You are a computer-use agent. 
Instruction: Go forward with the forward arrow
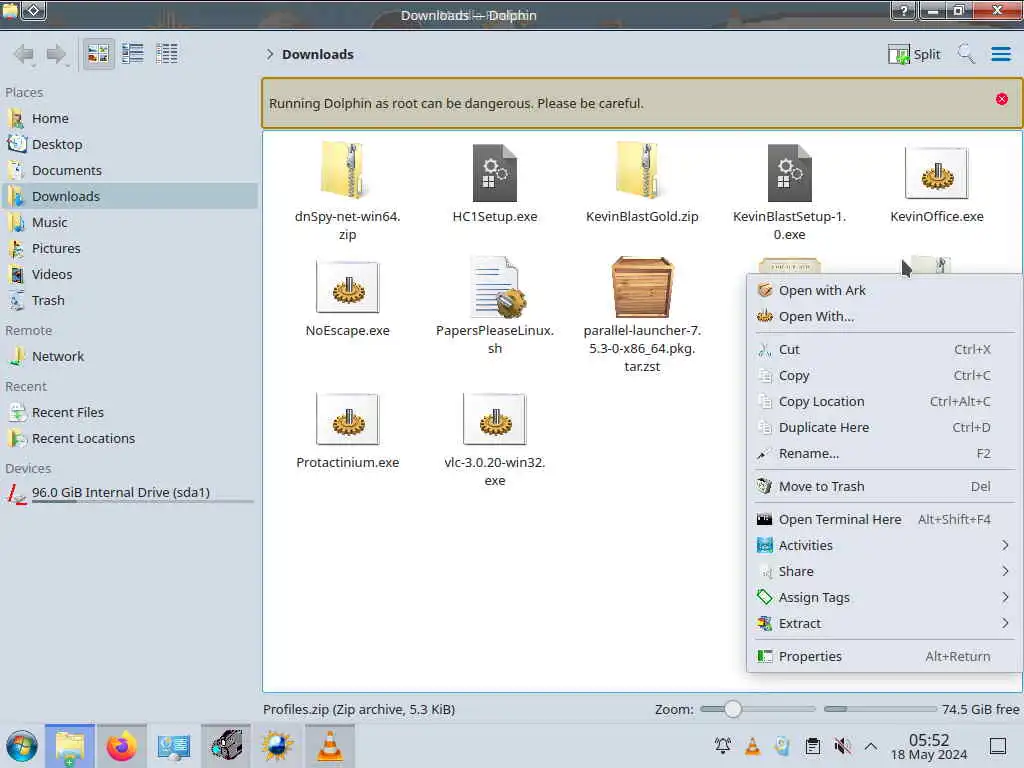click(57, 54)
